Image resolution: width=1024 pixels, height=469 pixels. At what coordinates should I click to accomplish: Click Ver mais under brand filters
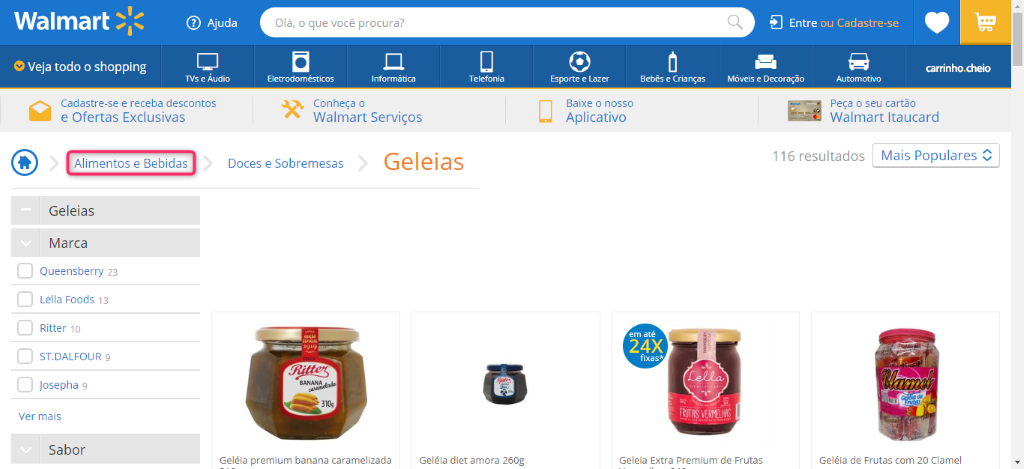(x=40, y=416)
